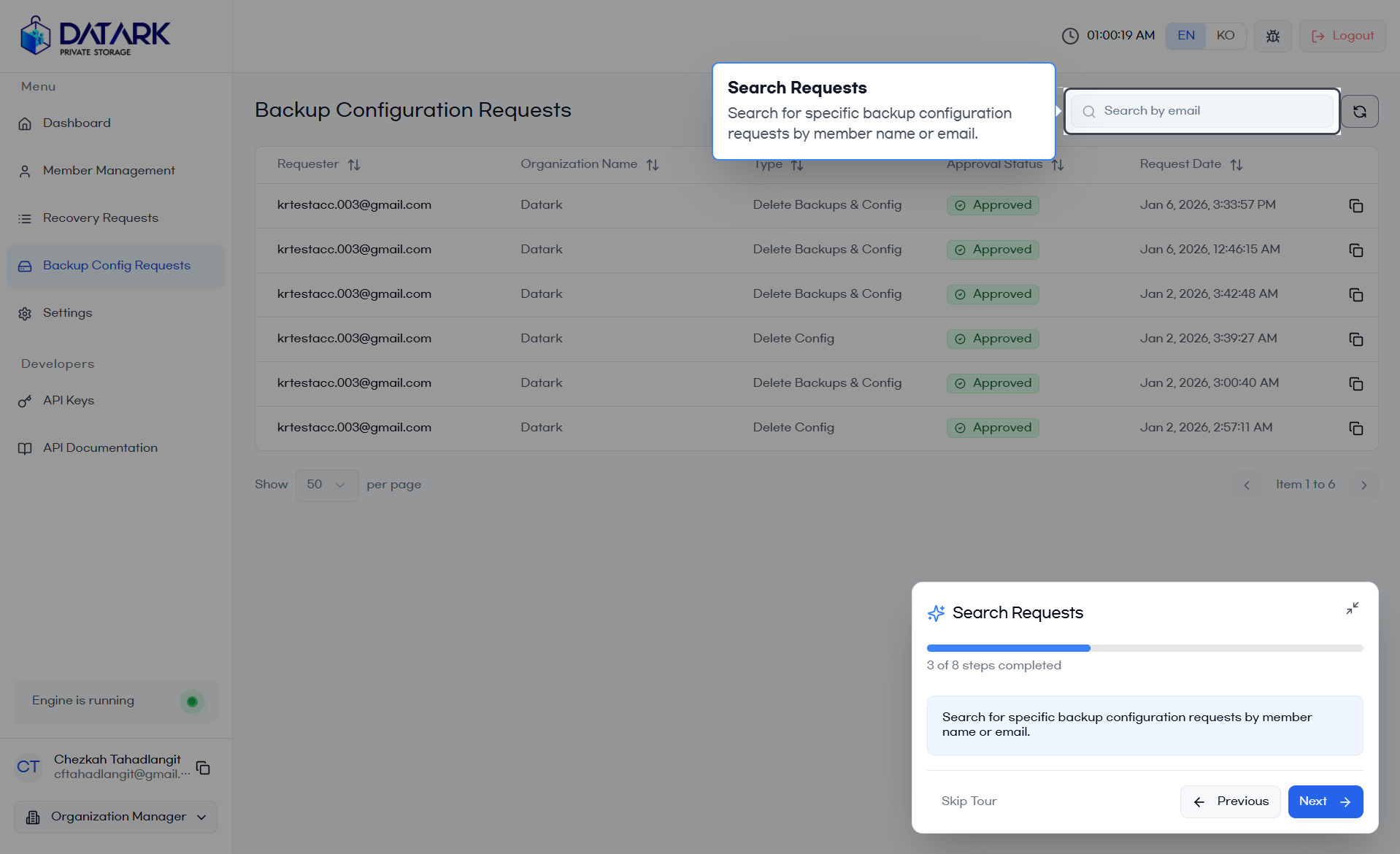Sort table by Requester column

pyautogui.click(x=354, y=165)
